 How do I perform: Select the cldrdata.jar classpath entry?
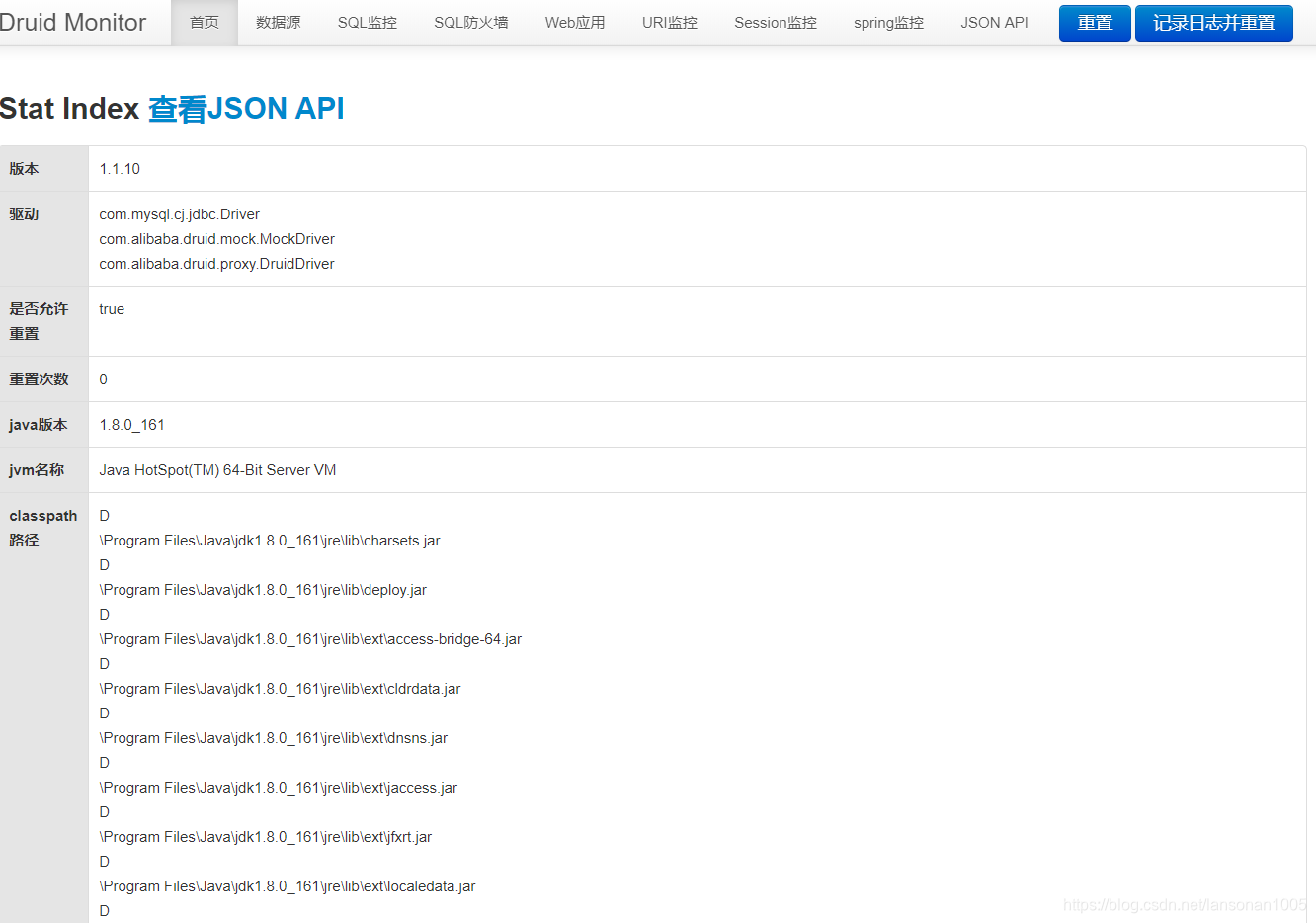[x=280, y=689]
